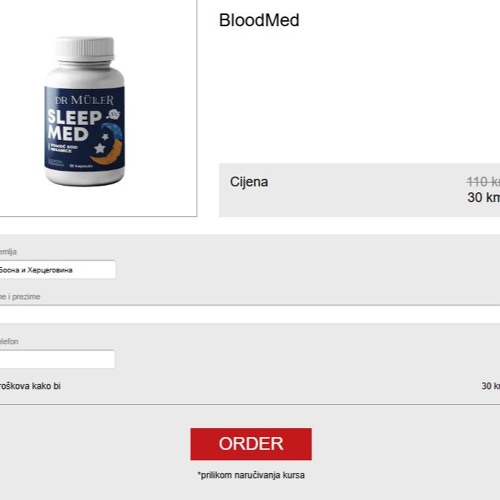Click the DR MÜLLER brand name on the bottle
The width and height of the screenshot is (500, 500).
84,100
